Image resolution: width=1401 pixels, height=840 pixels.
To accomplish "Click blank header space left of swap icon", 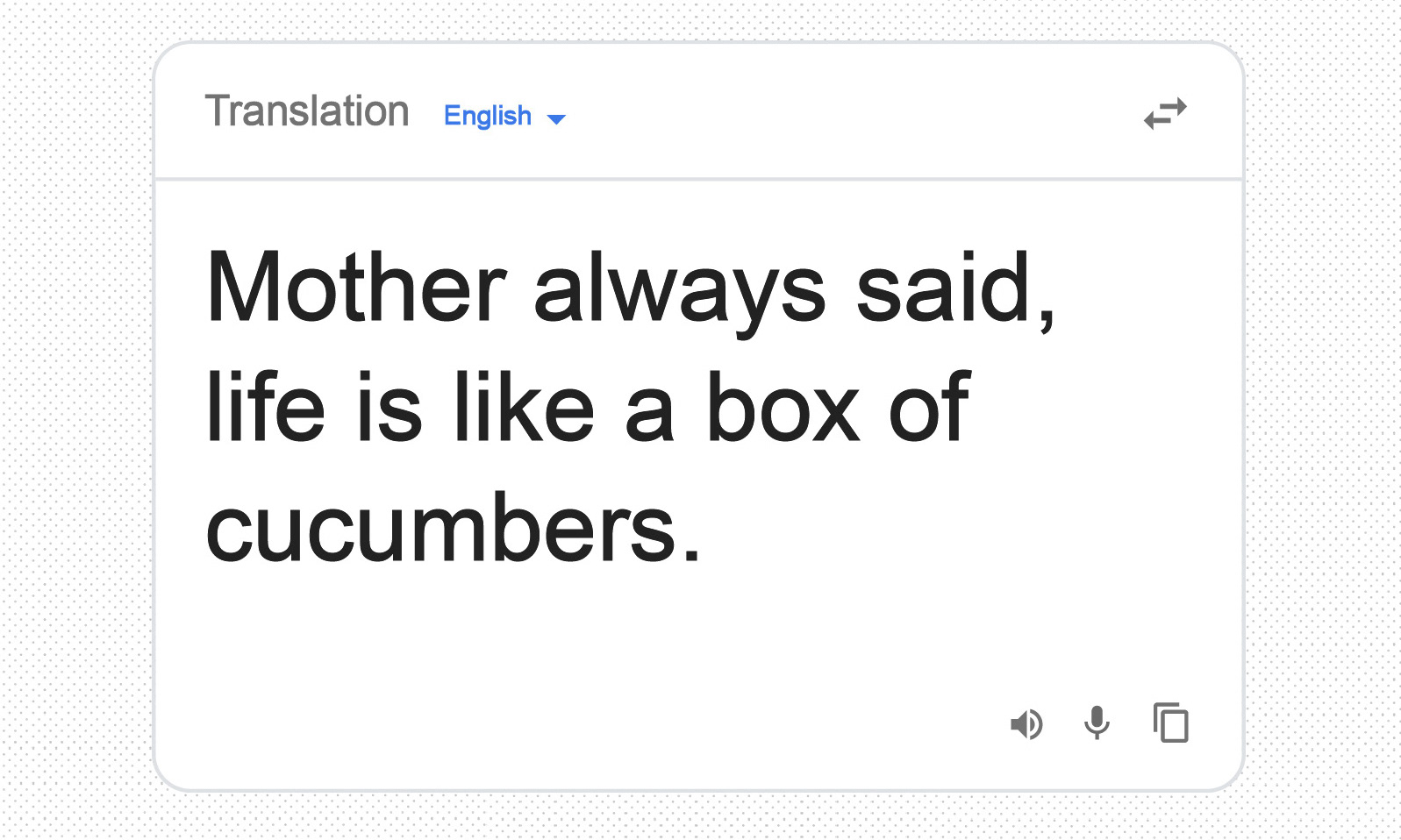I will coord(851,112).
